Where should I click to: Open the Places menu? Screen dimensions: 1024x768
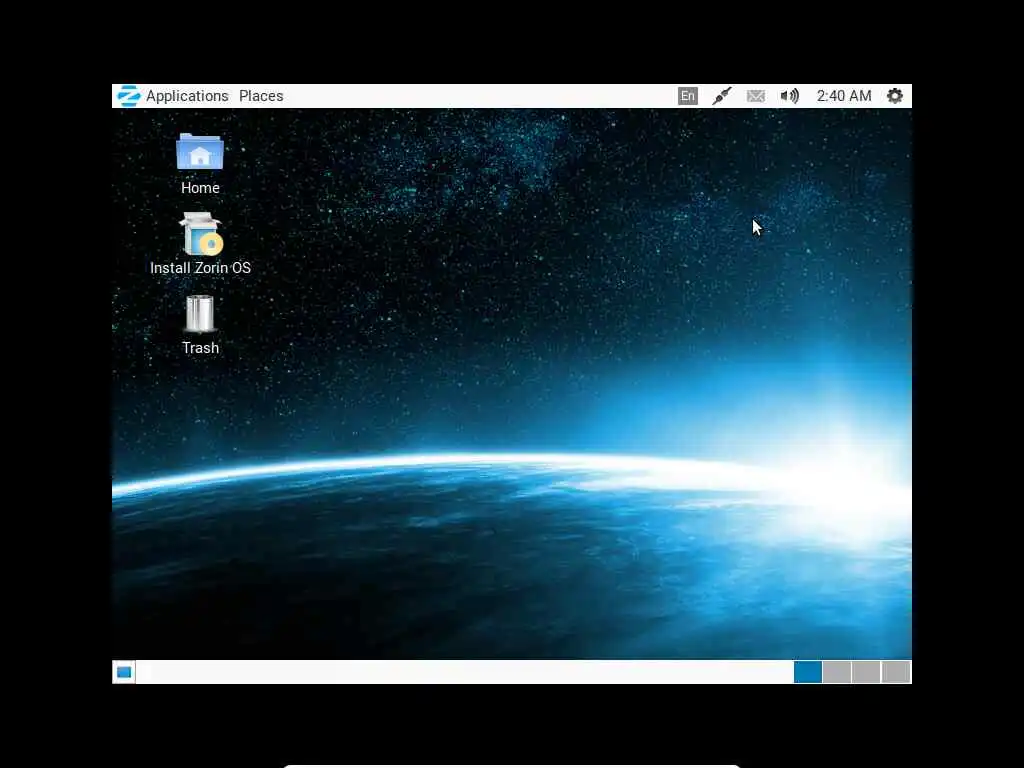(x=261, y=96)
